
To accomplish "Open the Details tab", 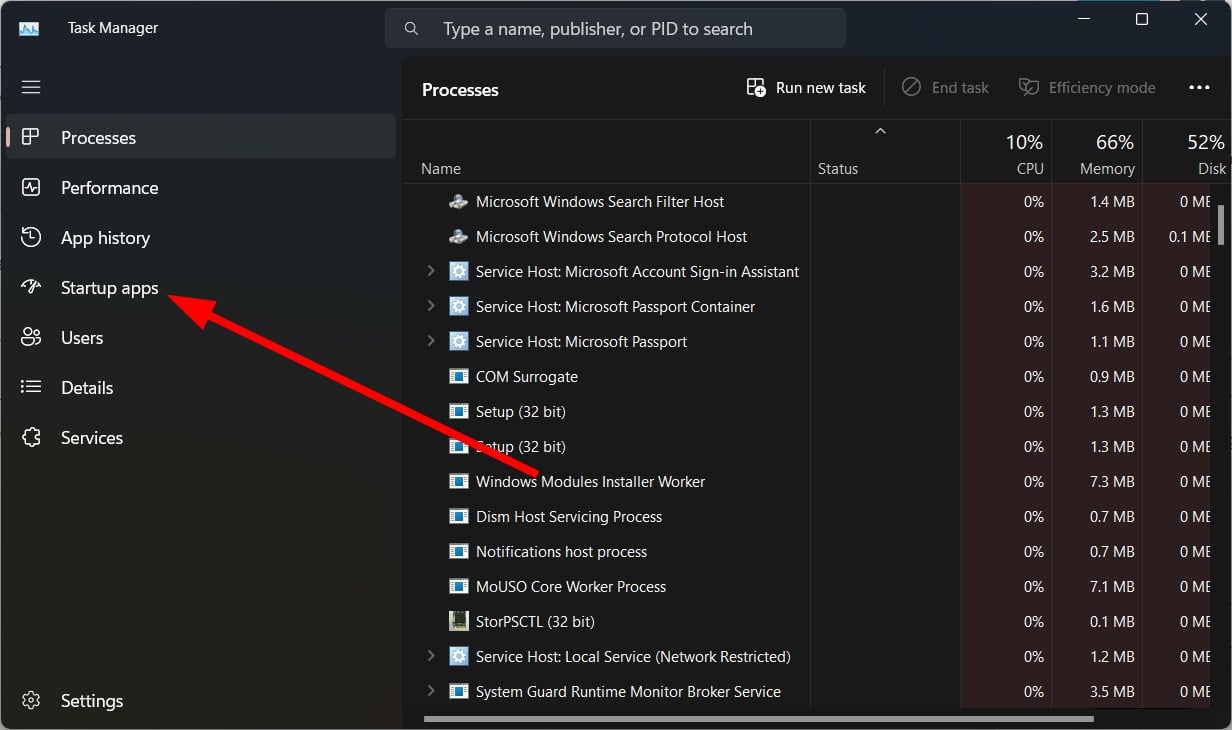I will 87,388.
